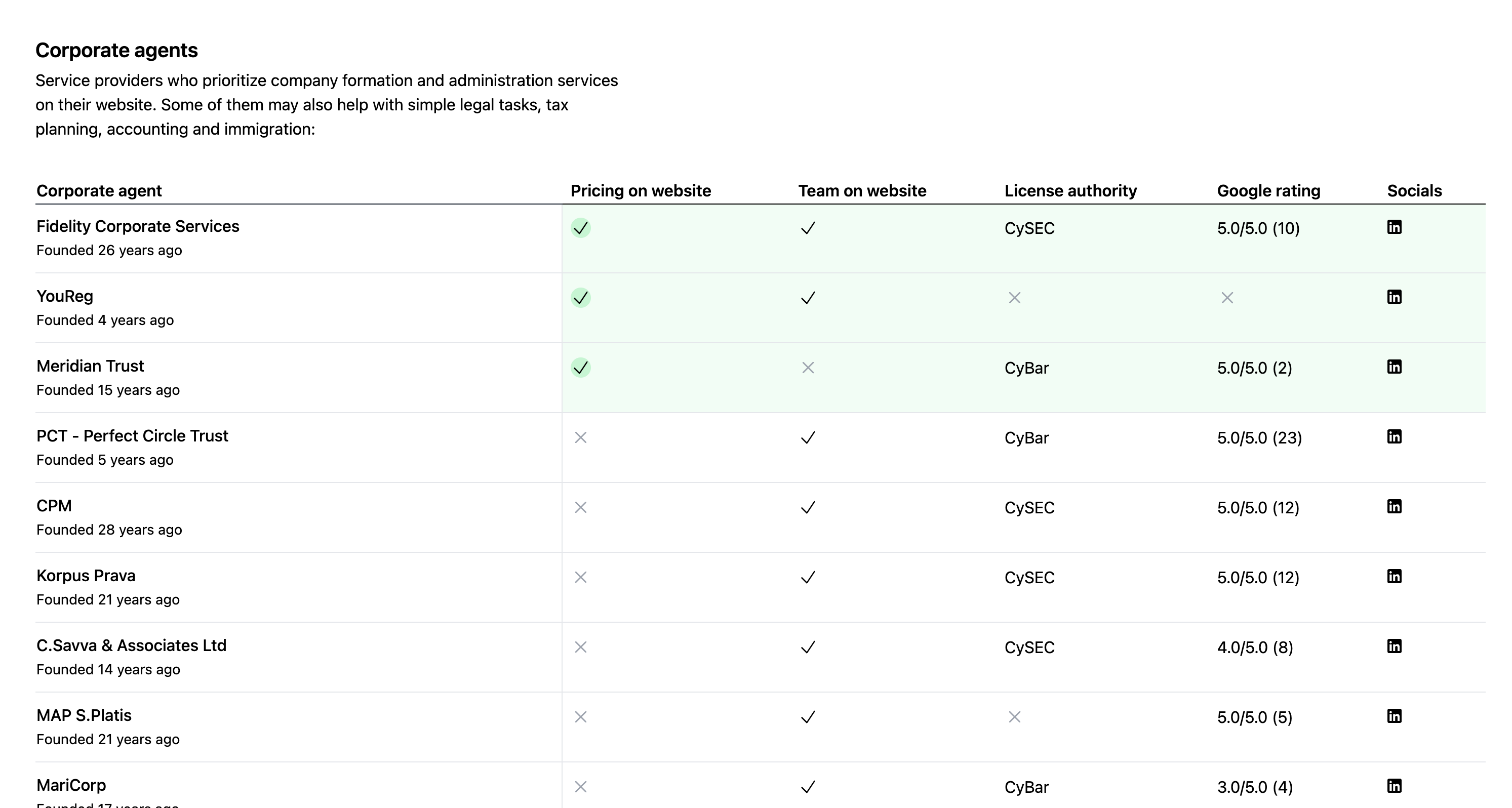This screenshot has height=808, width=1512.
Task: Open Meridian Trust LinkedIn icon
Action: [1394, 367]
